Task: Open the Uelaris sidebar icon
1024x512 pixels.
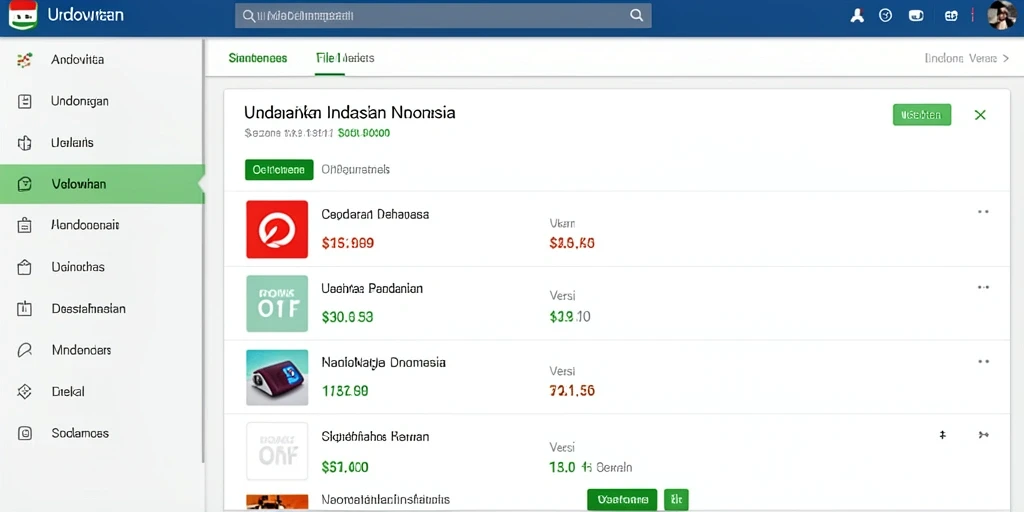Action: pos(24,143)
